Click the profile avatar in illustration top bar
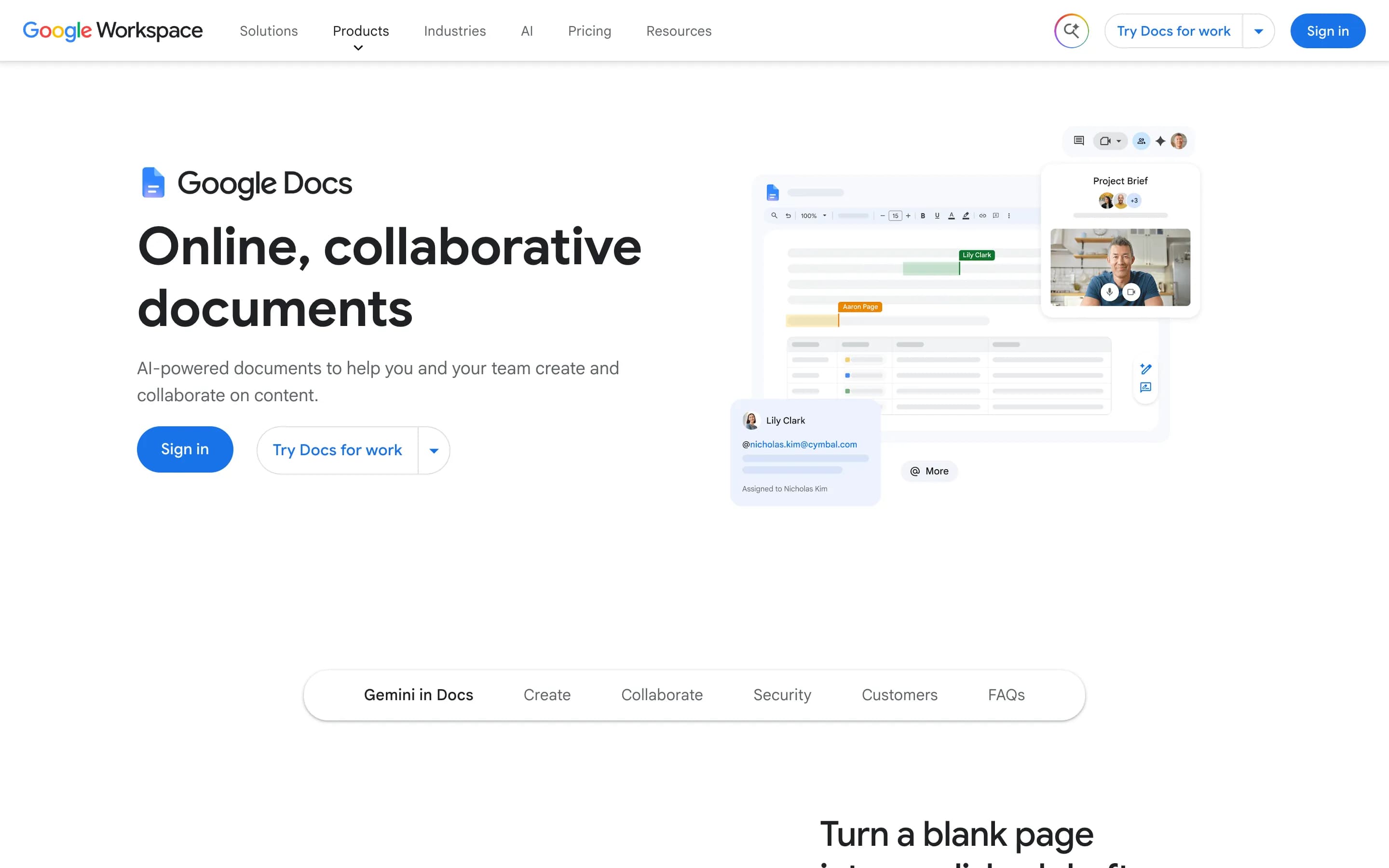 1179,141
